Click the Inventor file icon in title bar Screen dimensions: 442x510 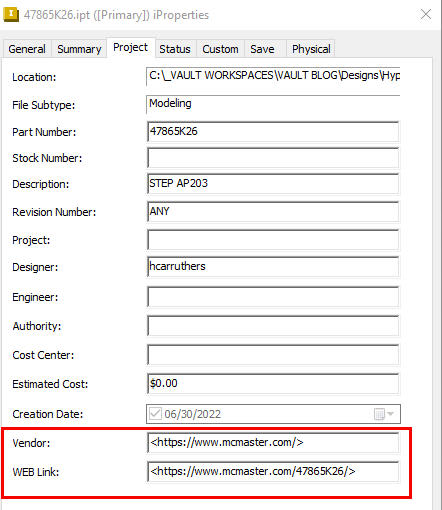[11, 15]
